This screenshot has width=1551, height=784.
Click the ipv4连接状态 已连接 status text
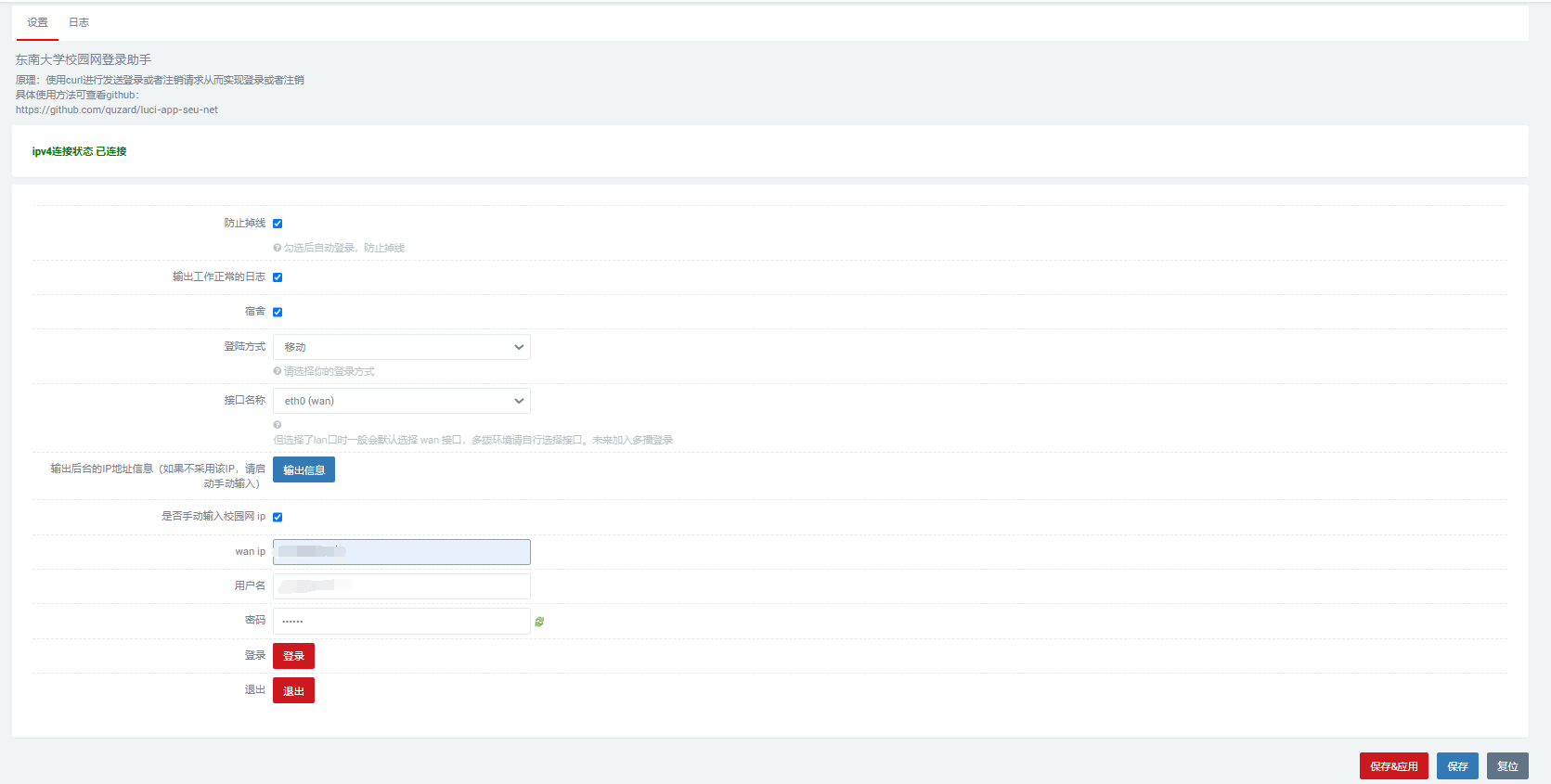(79, 151)
